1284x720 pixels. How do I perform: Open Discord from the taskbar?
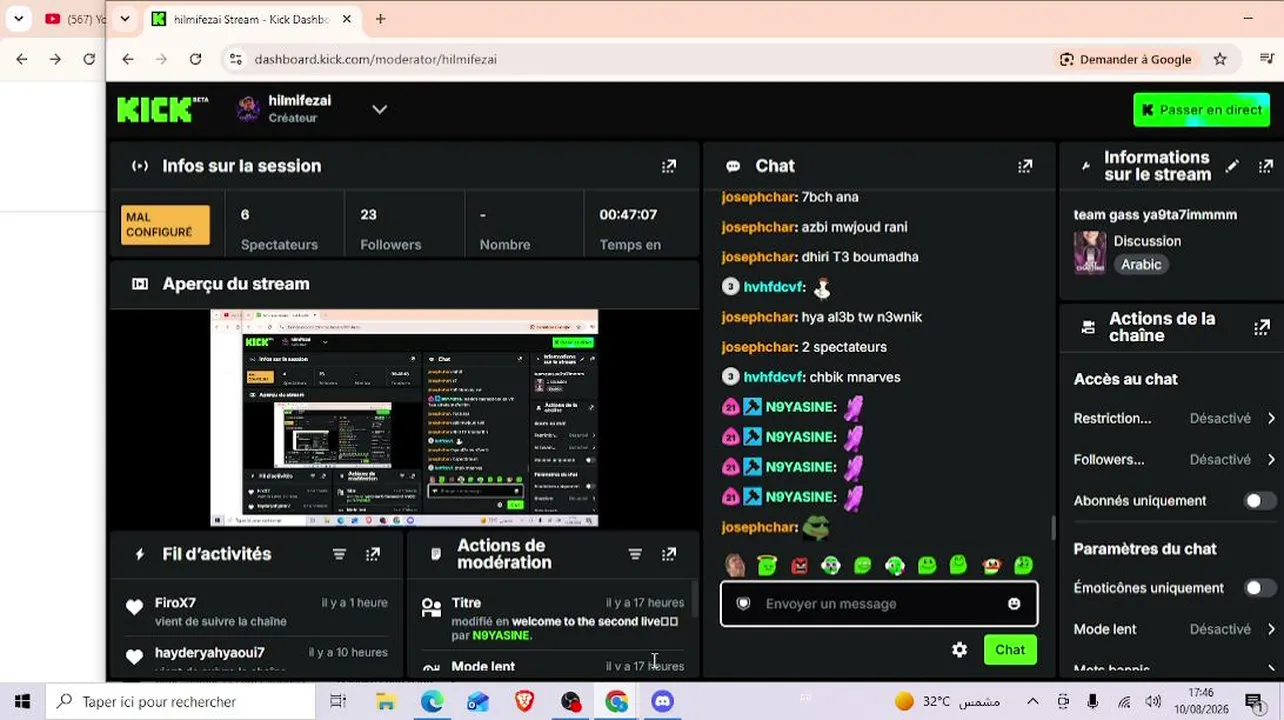[x=662, y=702]
